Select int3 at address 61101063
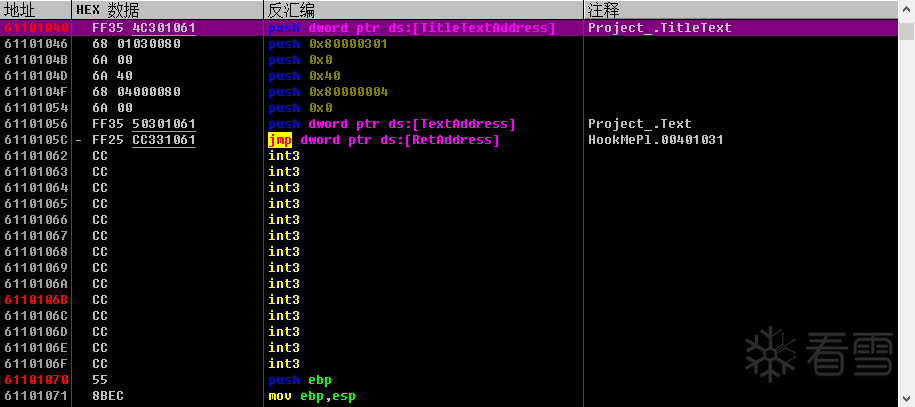 (284, 172)
